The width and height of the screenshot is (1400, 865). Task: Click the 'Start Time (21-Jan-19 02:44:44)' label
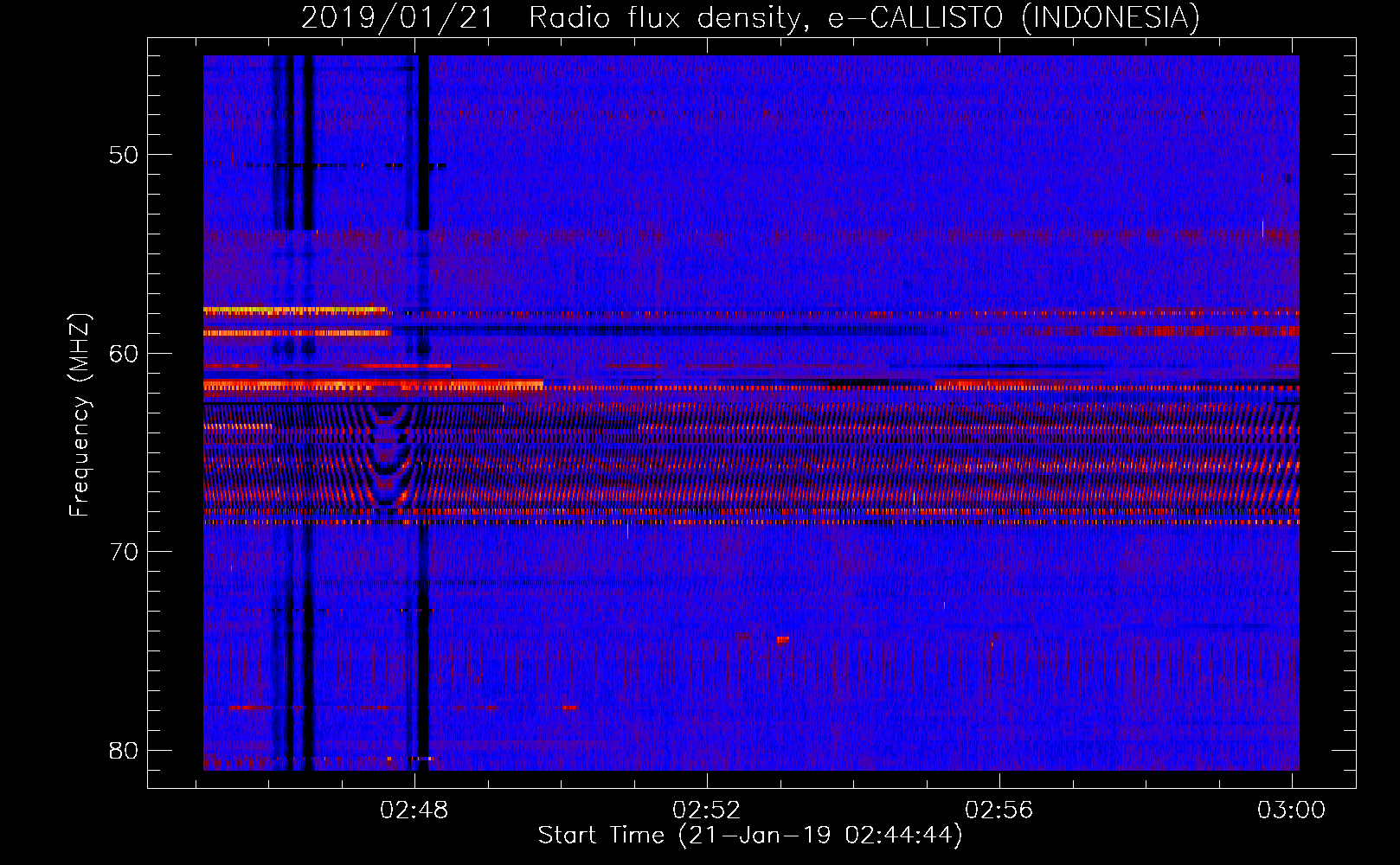coord(750,836)
